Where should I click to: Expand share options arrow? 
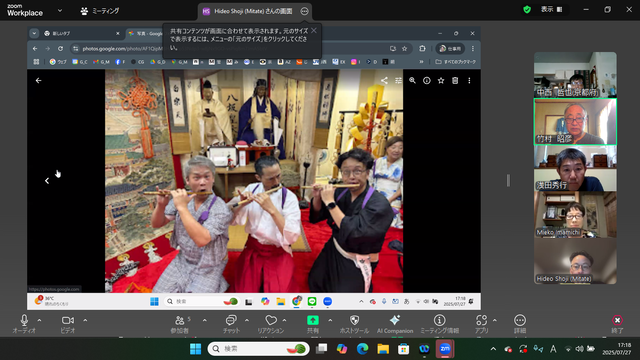click(330, 320)
